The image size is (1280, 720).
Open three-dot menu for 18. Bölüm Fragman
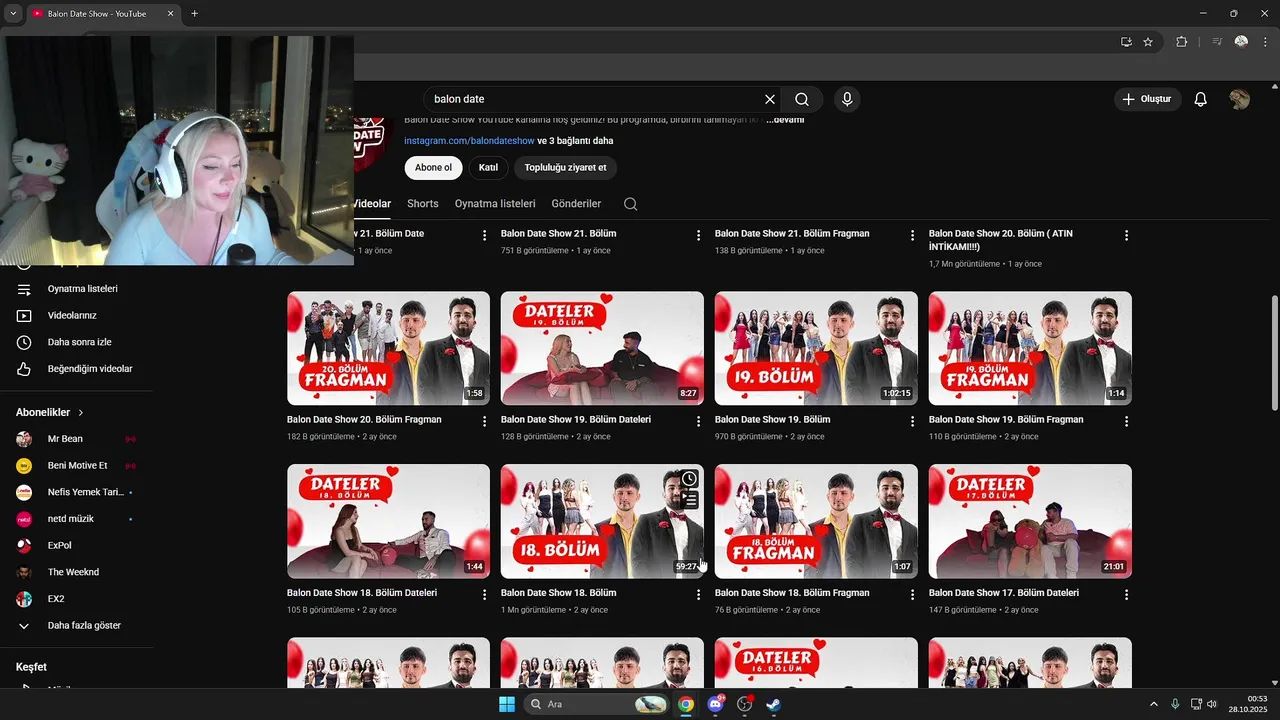pos(912,594)
